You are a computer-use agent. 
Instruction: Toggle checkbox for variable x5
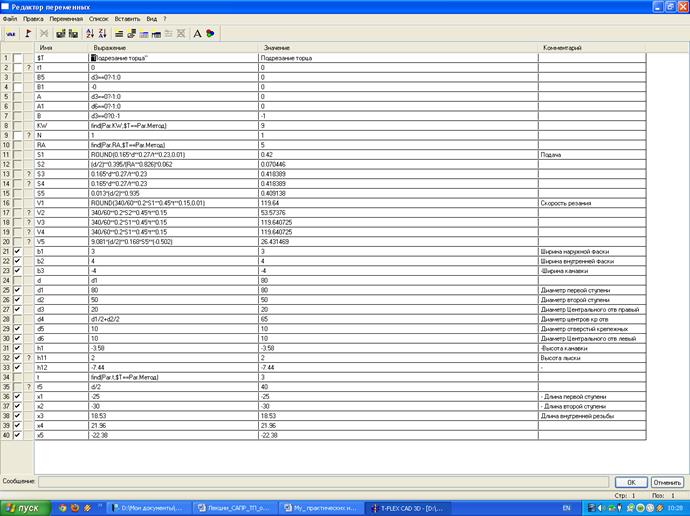click(17, 435)
